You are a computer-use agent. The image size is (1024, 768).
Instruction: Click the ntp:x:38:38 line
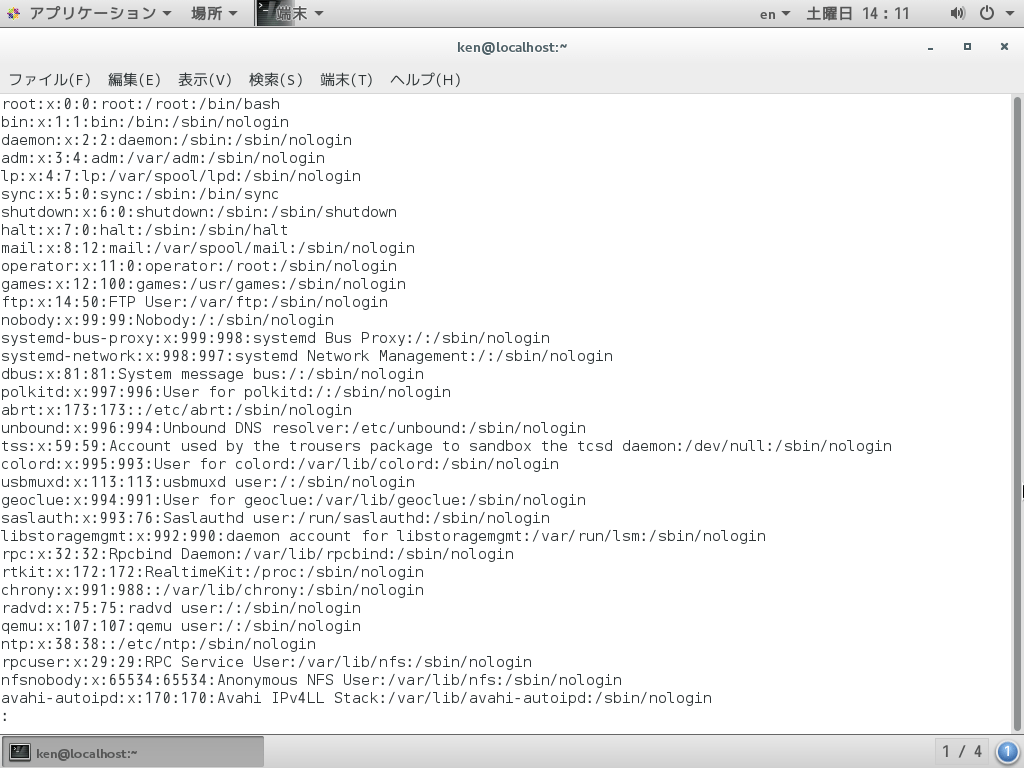[x=159, y=644]
